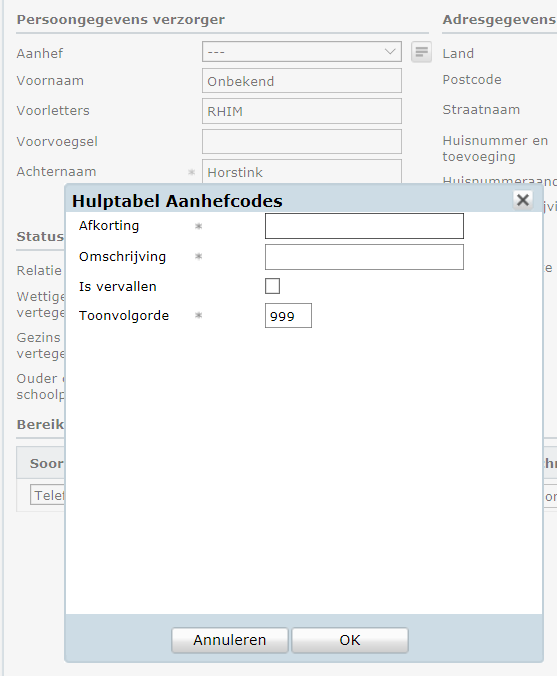Click the Voornaam field containing Onbekend
557x676 pixels.
[x=302, y=81]
